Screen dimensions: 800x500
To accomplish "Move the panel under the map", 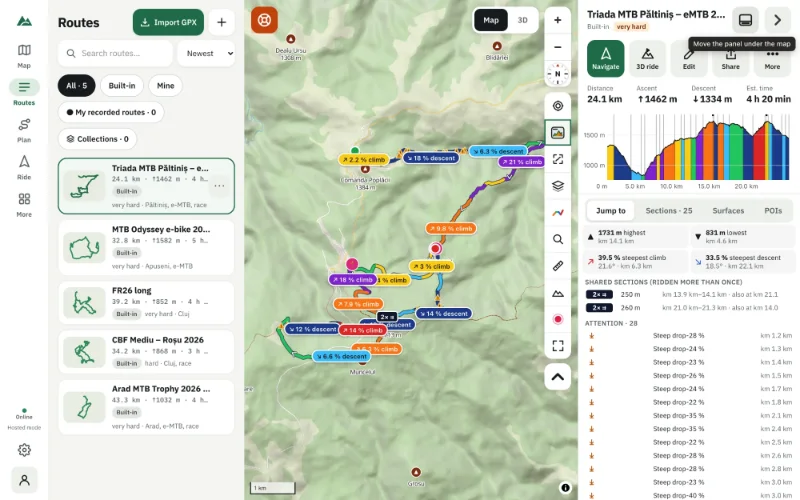I will (x=745, y=20).
